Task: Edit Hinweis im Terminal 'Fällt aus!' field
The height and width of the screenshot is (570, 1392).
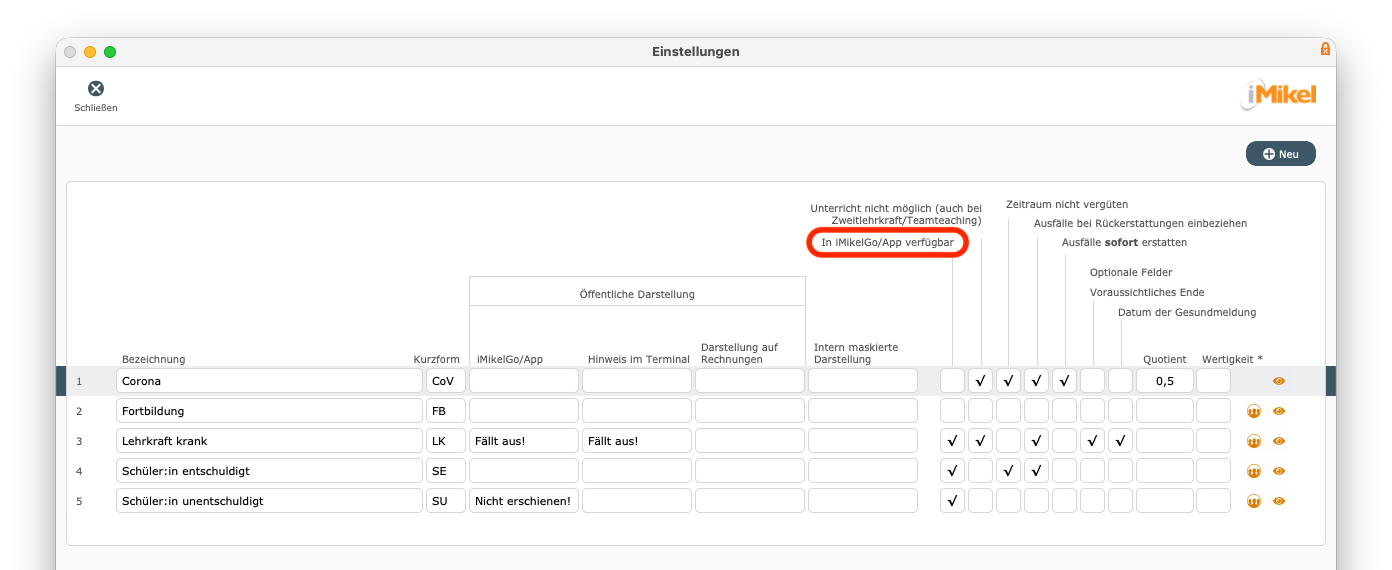Action: click(637, 441)
